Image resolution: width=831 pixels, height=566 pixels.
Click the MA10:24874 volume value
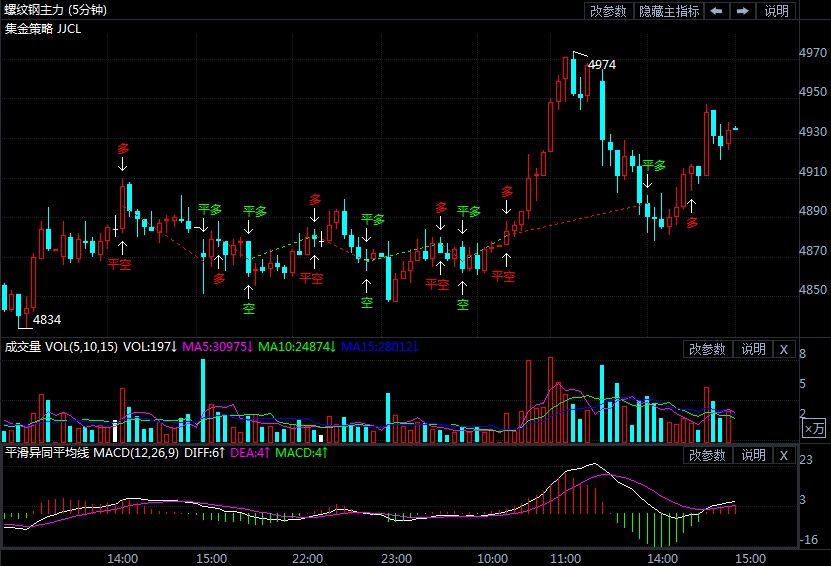[x=297, y=347]
